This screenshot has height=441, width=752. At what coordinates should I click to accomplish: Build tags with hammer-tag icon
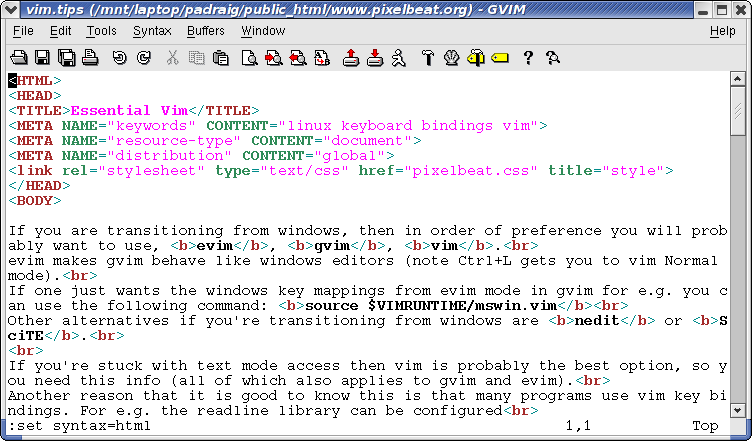coord(476,58)
